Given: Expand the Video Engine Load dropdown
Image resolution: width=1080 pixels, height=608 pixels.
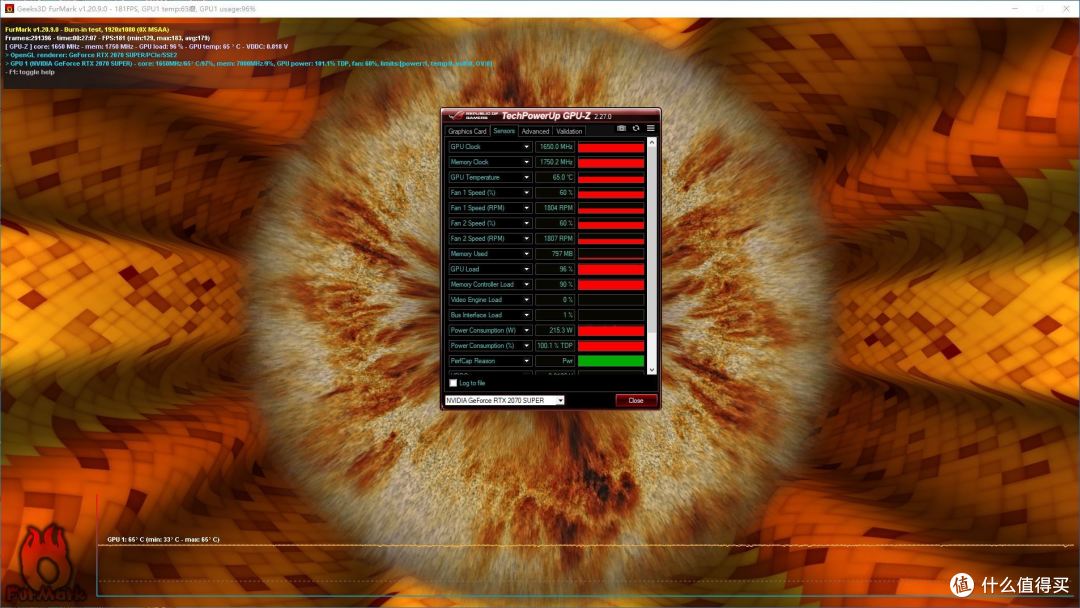Looking at the screenshot, I should point(526,300).
